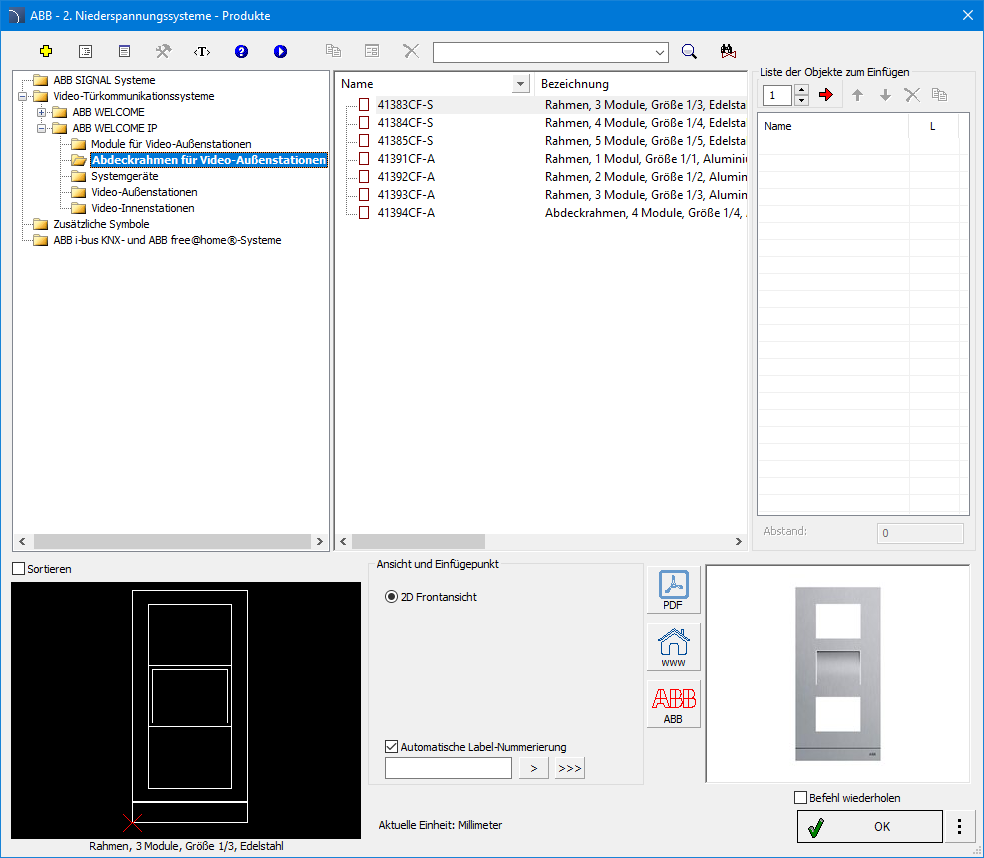Click the label numbering text field
The width and height of the screenshot is (984, 858).
pos(448,768)
